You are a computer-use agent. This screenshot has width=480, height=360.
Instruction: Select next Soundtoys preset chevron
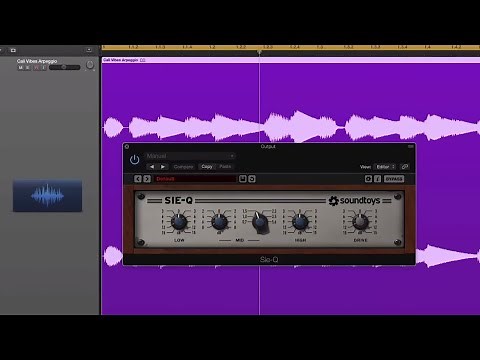pyautogui.click(x=147, y=179)
